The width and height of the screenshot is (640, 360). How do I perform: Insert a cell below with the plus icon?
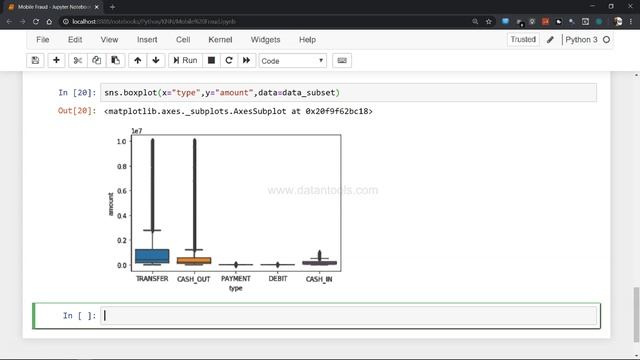point(56,60)
